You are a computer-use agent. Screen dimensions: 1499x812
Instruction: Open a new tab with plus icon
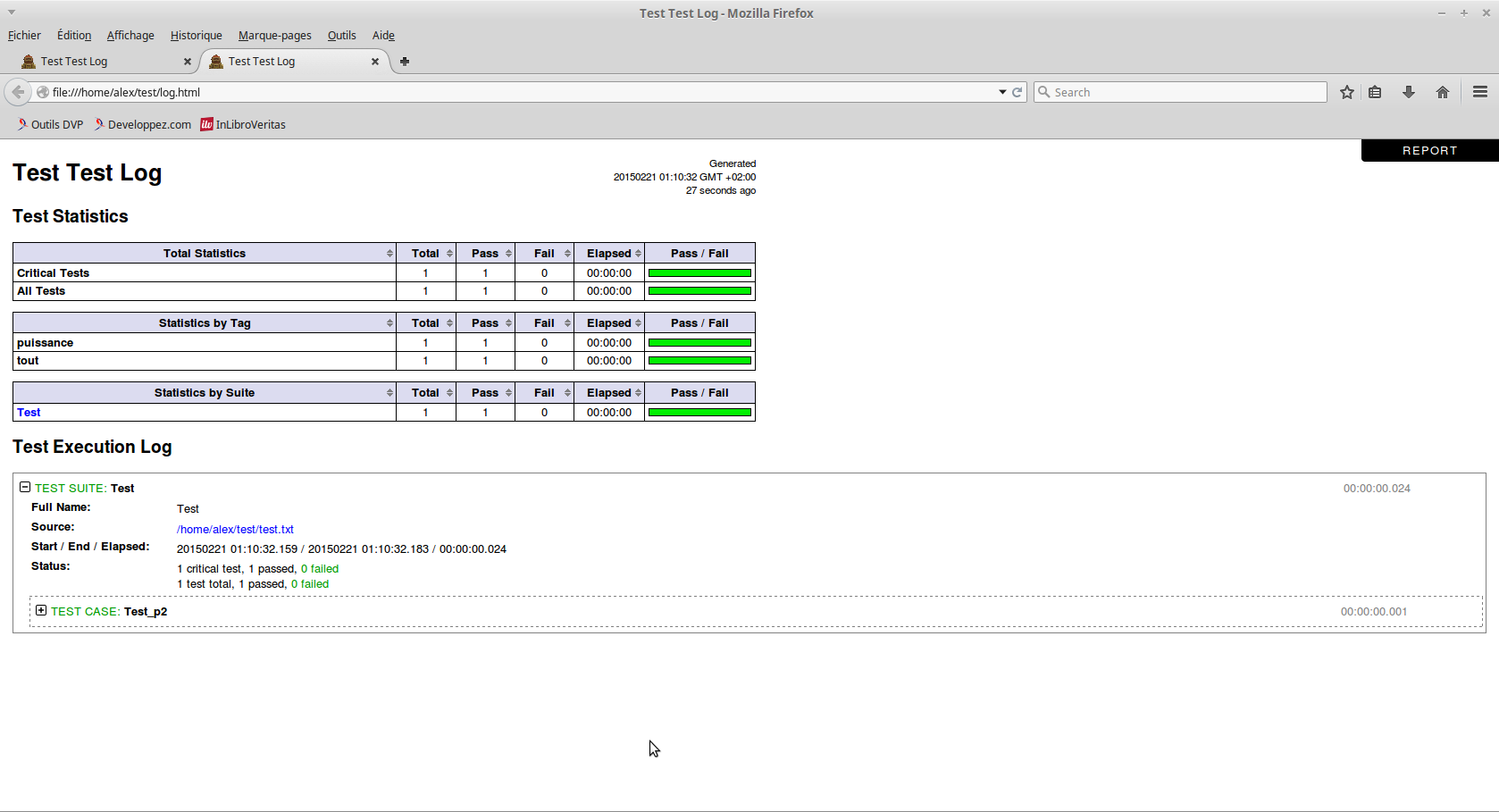(x=405, y=62)
